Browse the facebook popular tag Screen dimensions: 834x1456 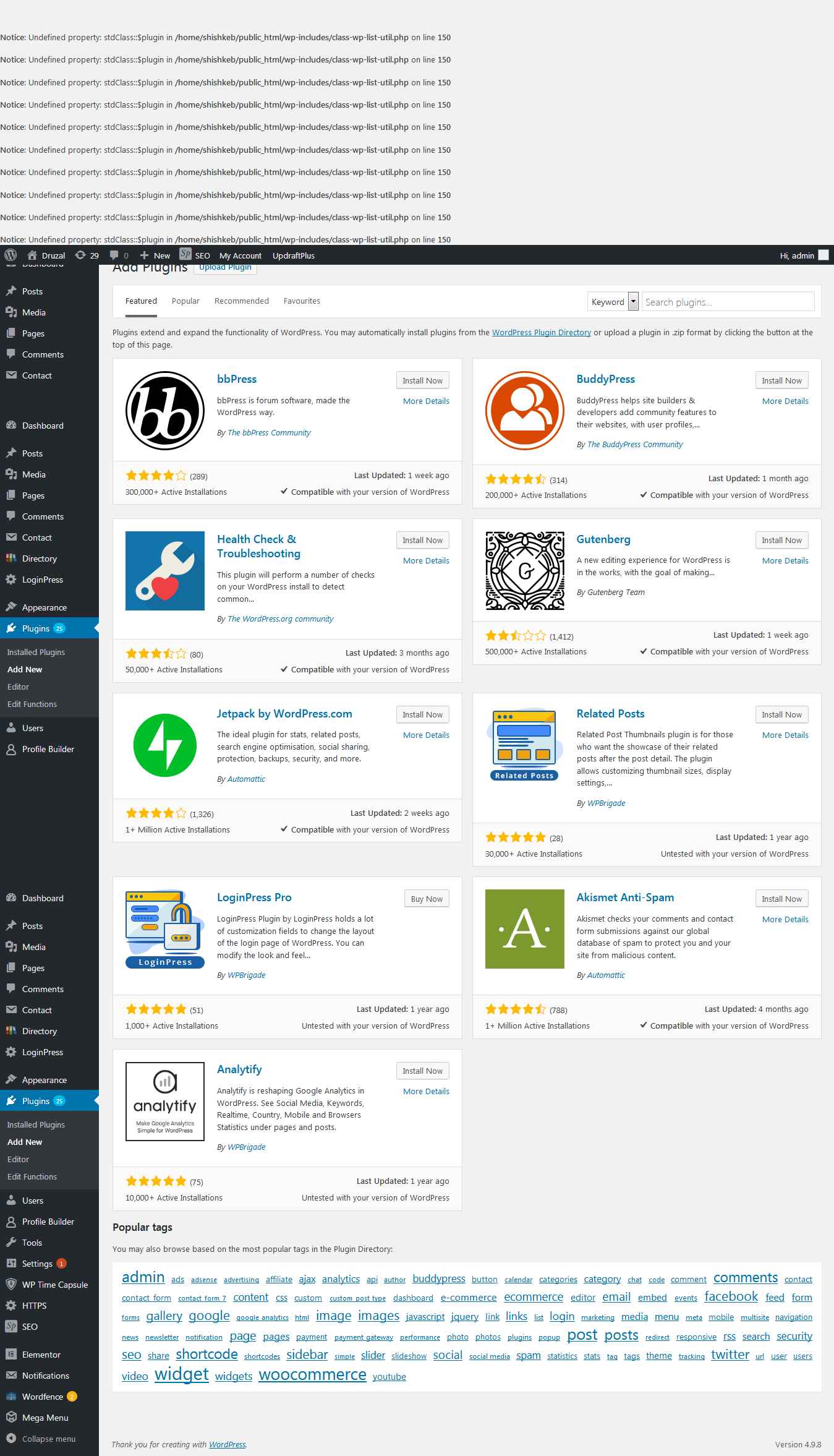pyautogui.click(x=731, y=1296)
